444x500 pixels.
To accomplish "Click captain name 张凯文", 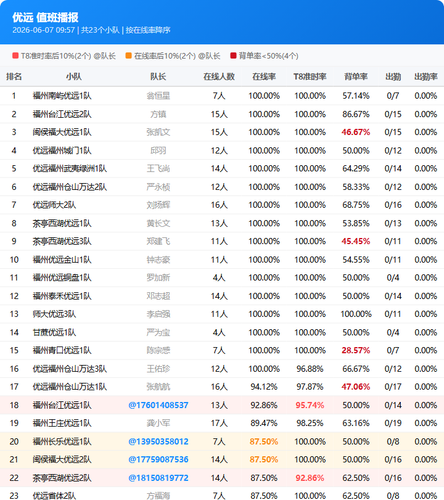I will [158, 132].
